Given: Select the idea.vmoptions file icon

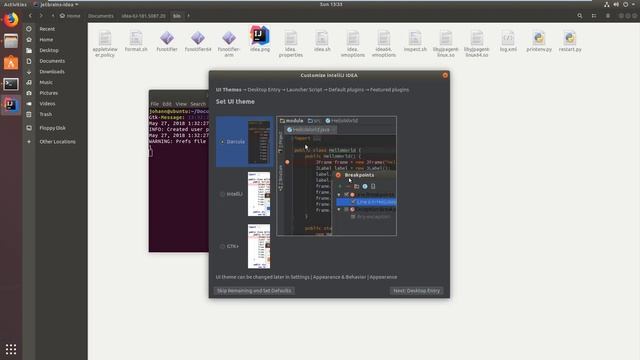Looking at the screenshot, I should click(353, 44).
